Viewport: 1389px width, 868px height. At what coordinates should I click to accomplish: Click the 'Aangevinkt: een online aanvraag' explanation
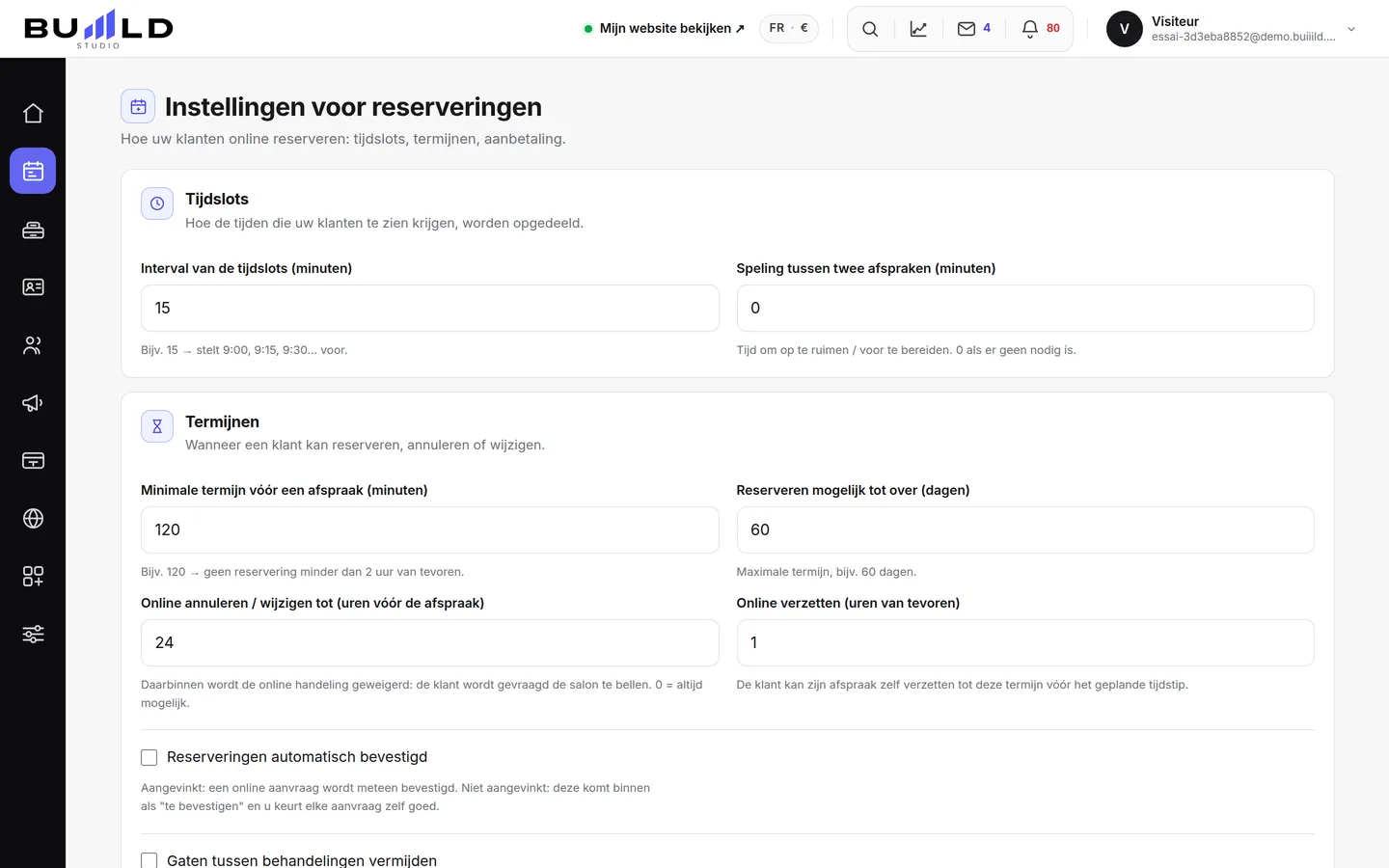(x=395, y=797)
